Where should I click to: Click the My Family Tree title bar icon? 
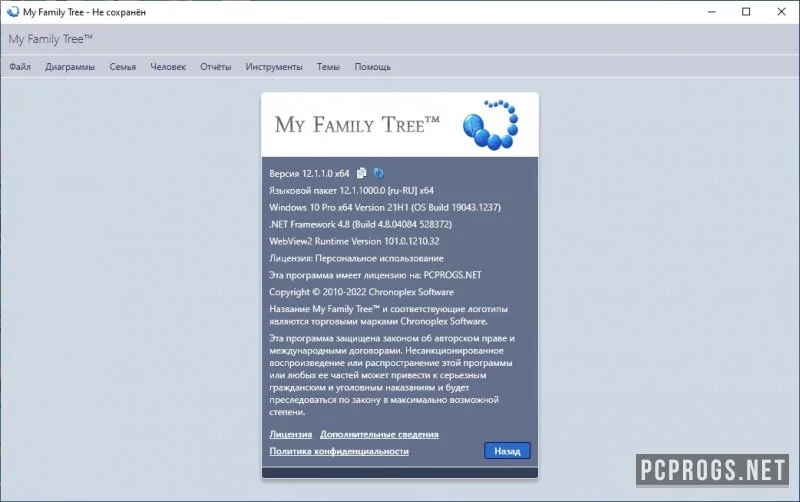coord(13,12)
